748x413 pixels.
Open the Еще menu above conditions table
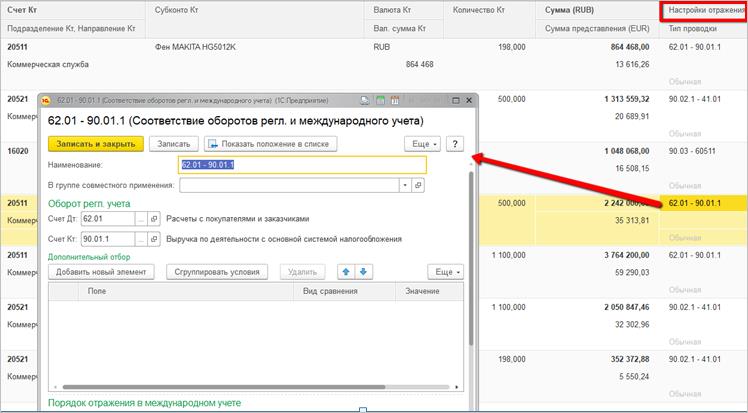pyautogui.click(x=446, y=272)
